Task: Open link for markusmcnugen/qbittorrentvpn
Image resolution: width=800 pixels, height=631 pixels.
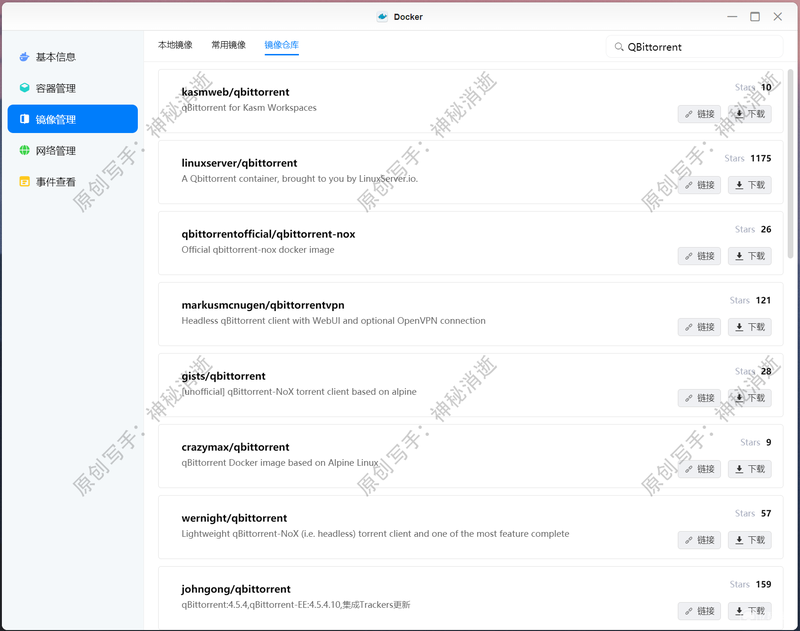Action: coord(699,326)
